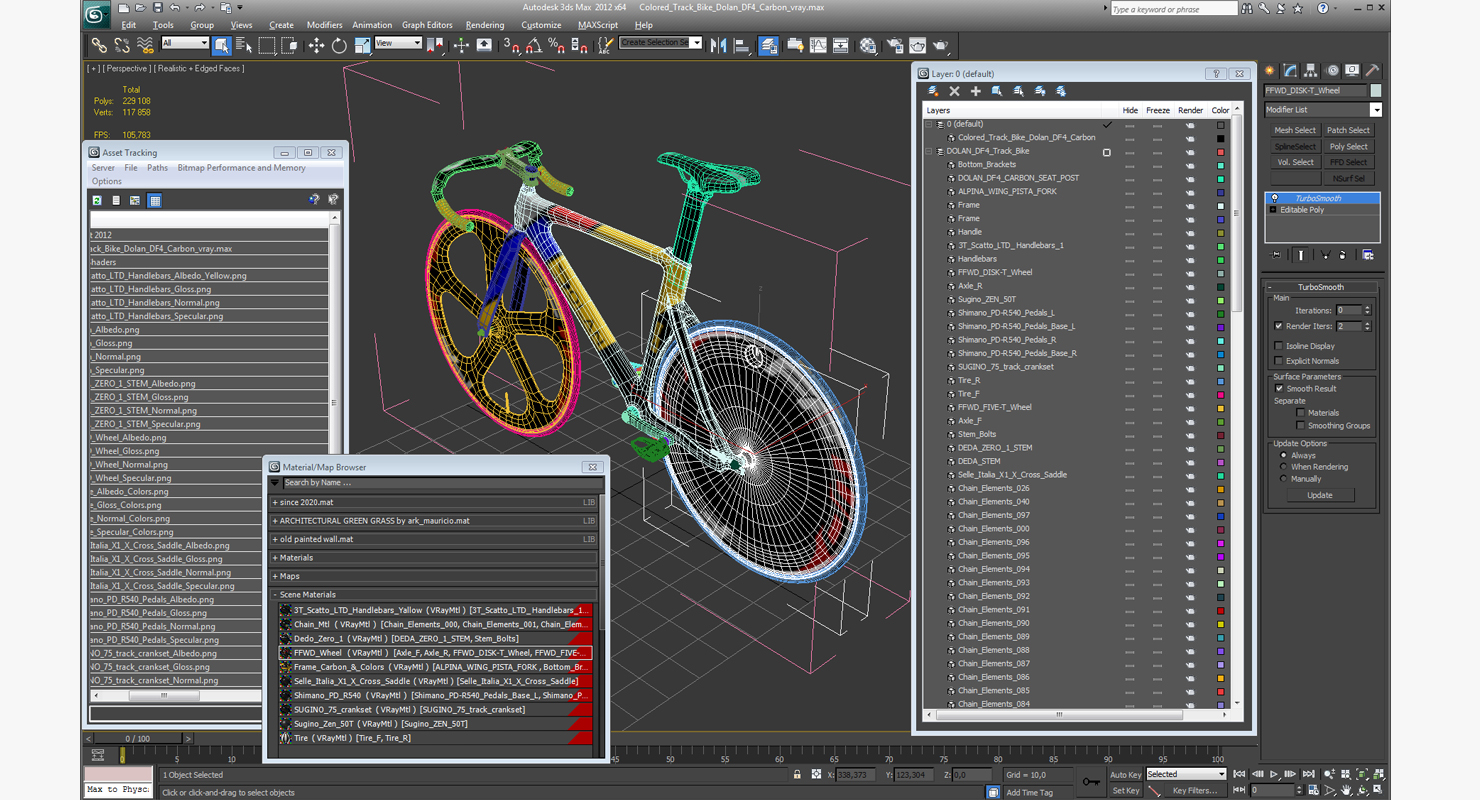Open Key Filters dialog
1480x800 pixels.
[x=1195, y=790]
